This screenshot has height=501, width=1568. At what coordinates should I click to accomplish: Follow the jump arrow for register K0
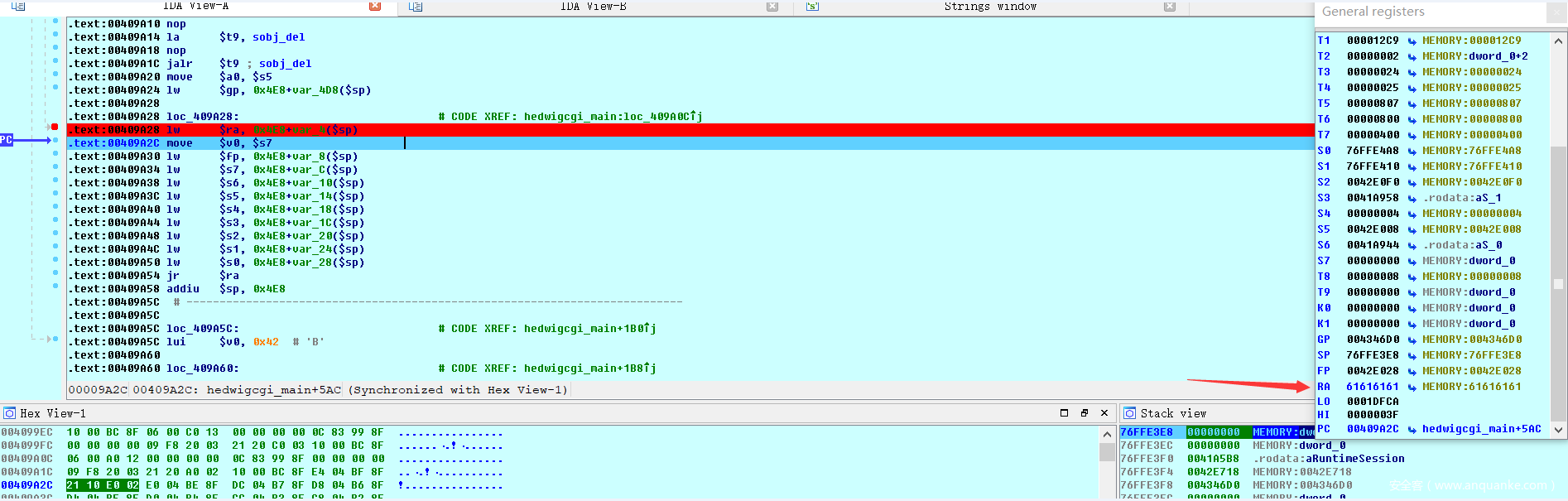[x=1412, y=308]
